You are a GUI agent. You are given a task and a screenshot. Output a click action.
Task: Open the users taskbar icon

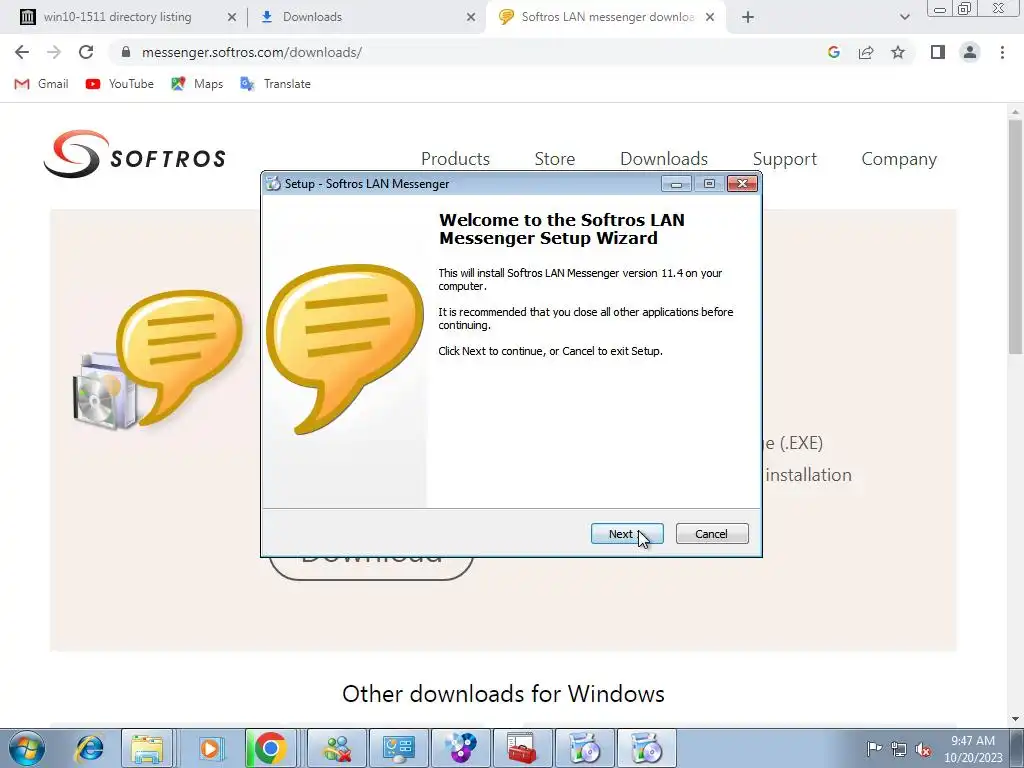pyautogui.click(x=338, y=748)
